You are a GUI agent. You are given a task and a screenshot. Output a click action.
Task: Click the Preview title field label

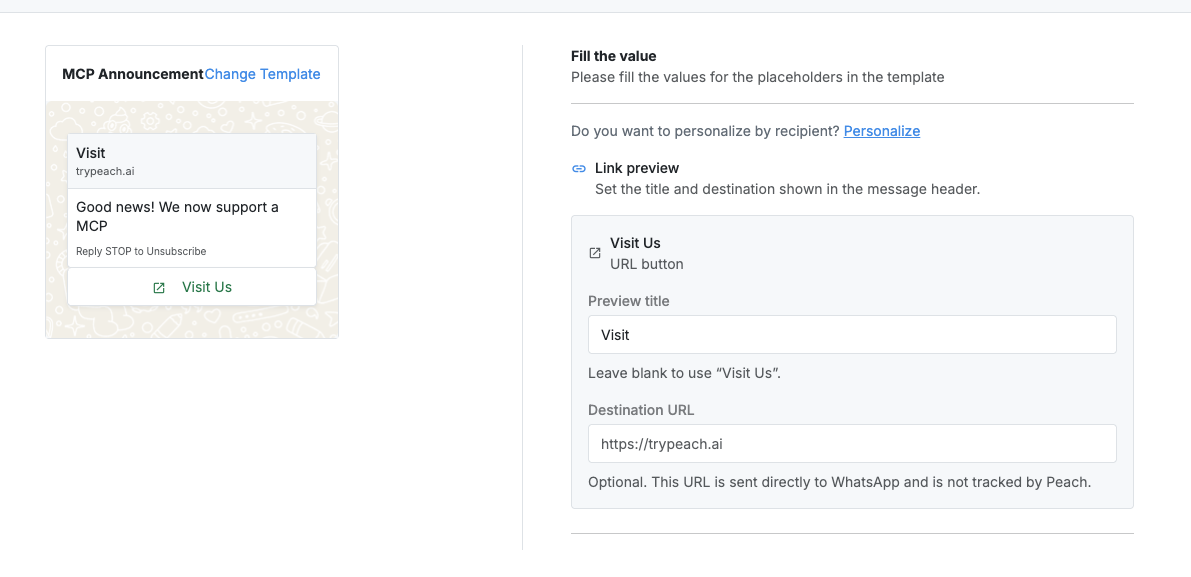pyautogui.click(x=629, y=301)
